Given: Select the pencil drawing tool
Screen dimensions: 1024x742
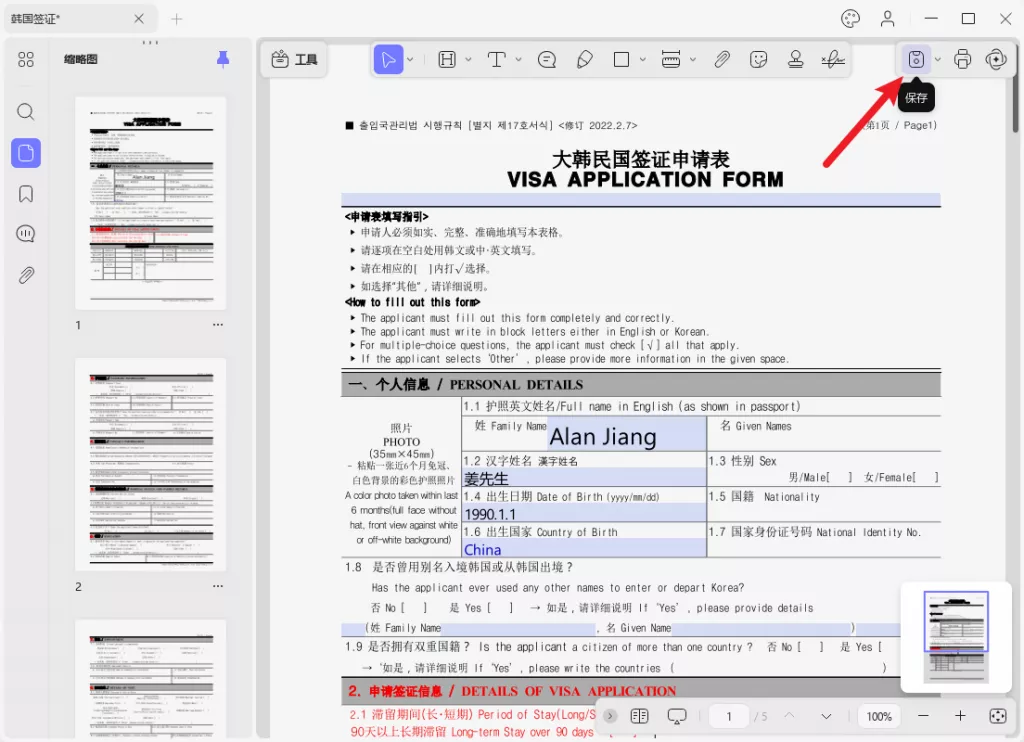Looking at the screenshot, I should tap(585, 60).
